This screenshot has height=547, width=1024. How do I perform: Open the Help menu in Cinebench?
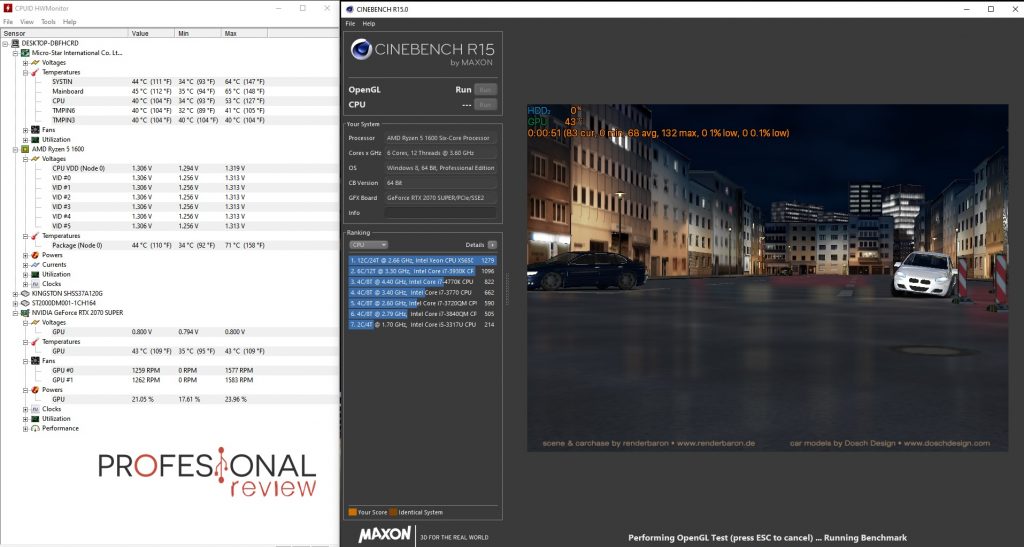369,23
